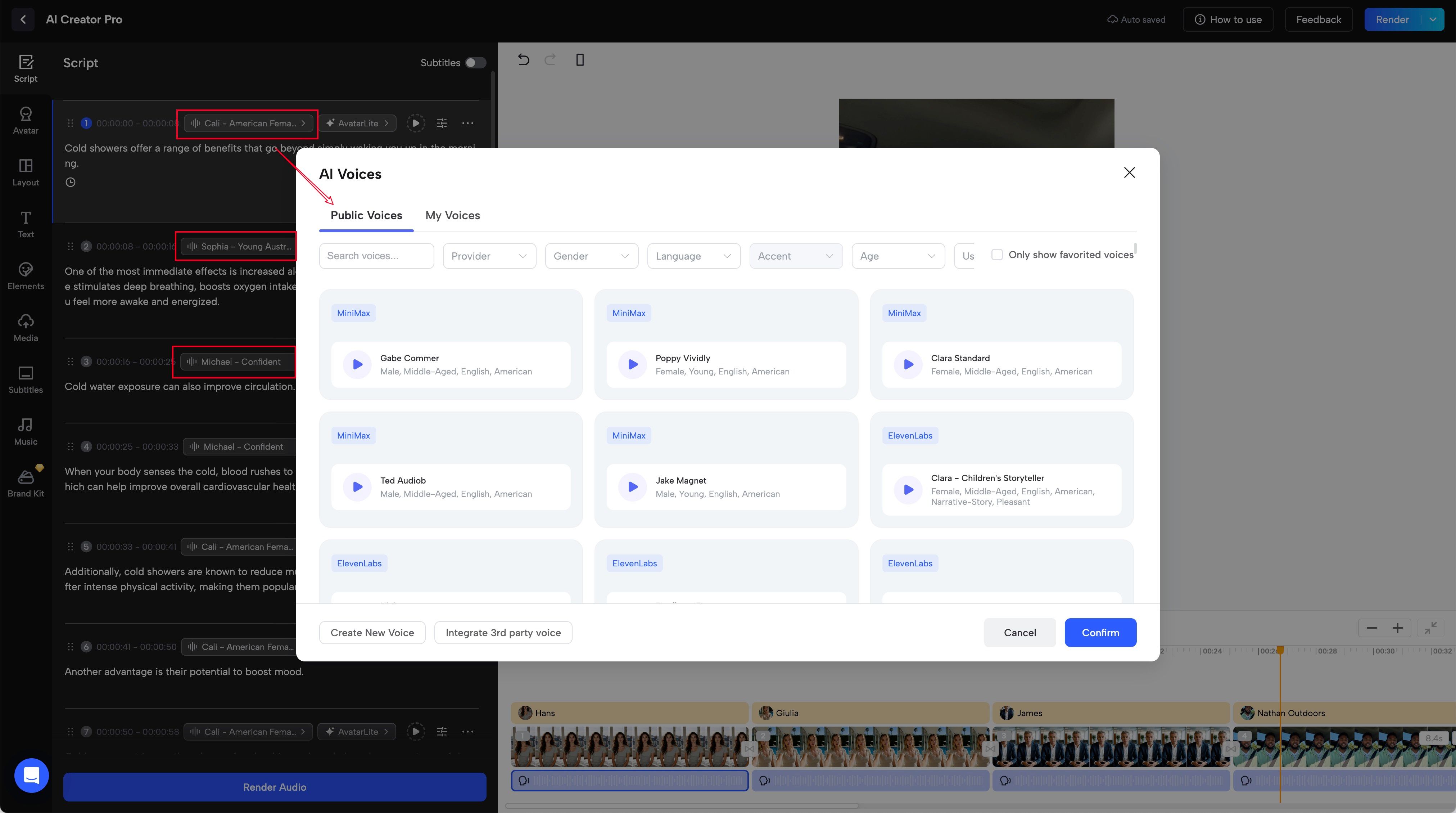This screenshot has width=1456, height=813.
Task: Switch to the My Voices tab
Action: 452,215
